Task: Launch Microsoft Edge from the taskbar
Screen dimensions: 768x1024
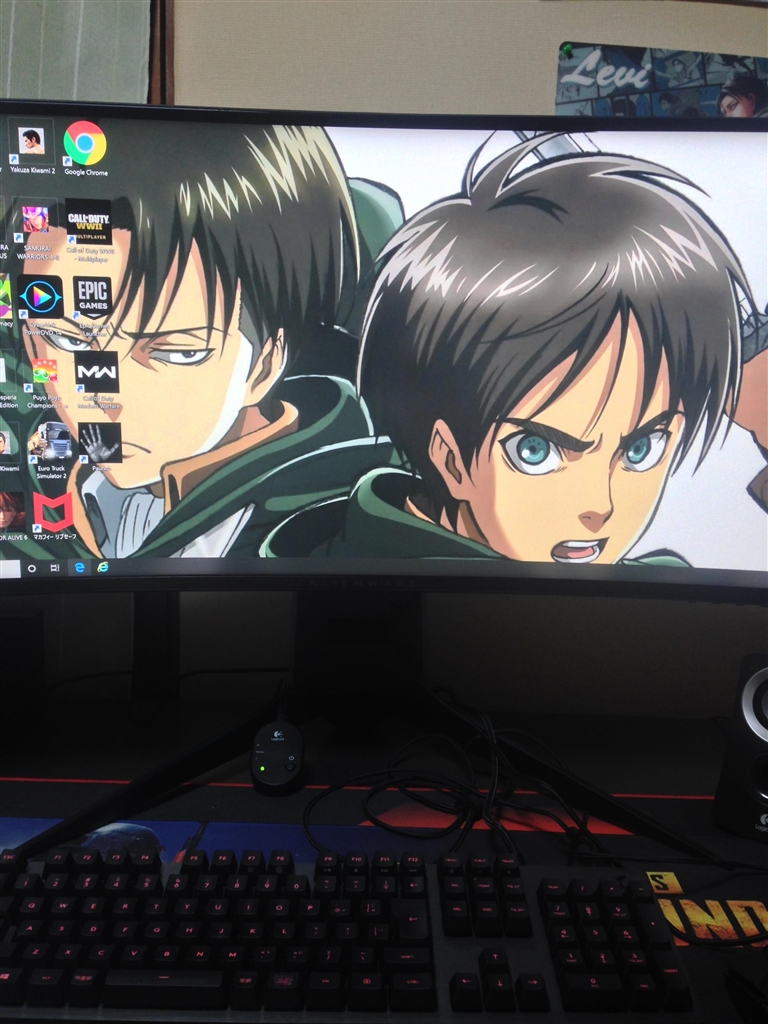Action: click(x=79, y=568)
